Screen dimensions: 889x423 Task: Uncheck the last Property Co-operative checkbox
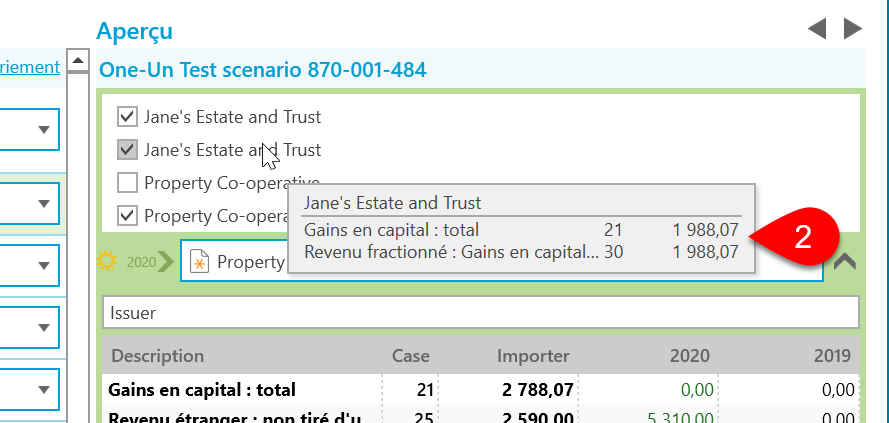tap(127, 215)
